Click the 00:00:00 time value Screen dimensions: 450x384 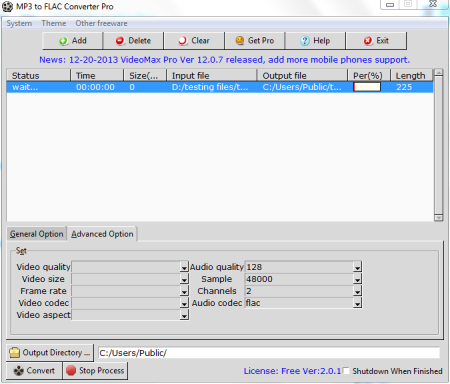pos(95,87)
